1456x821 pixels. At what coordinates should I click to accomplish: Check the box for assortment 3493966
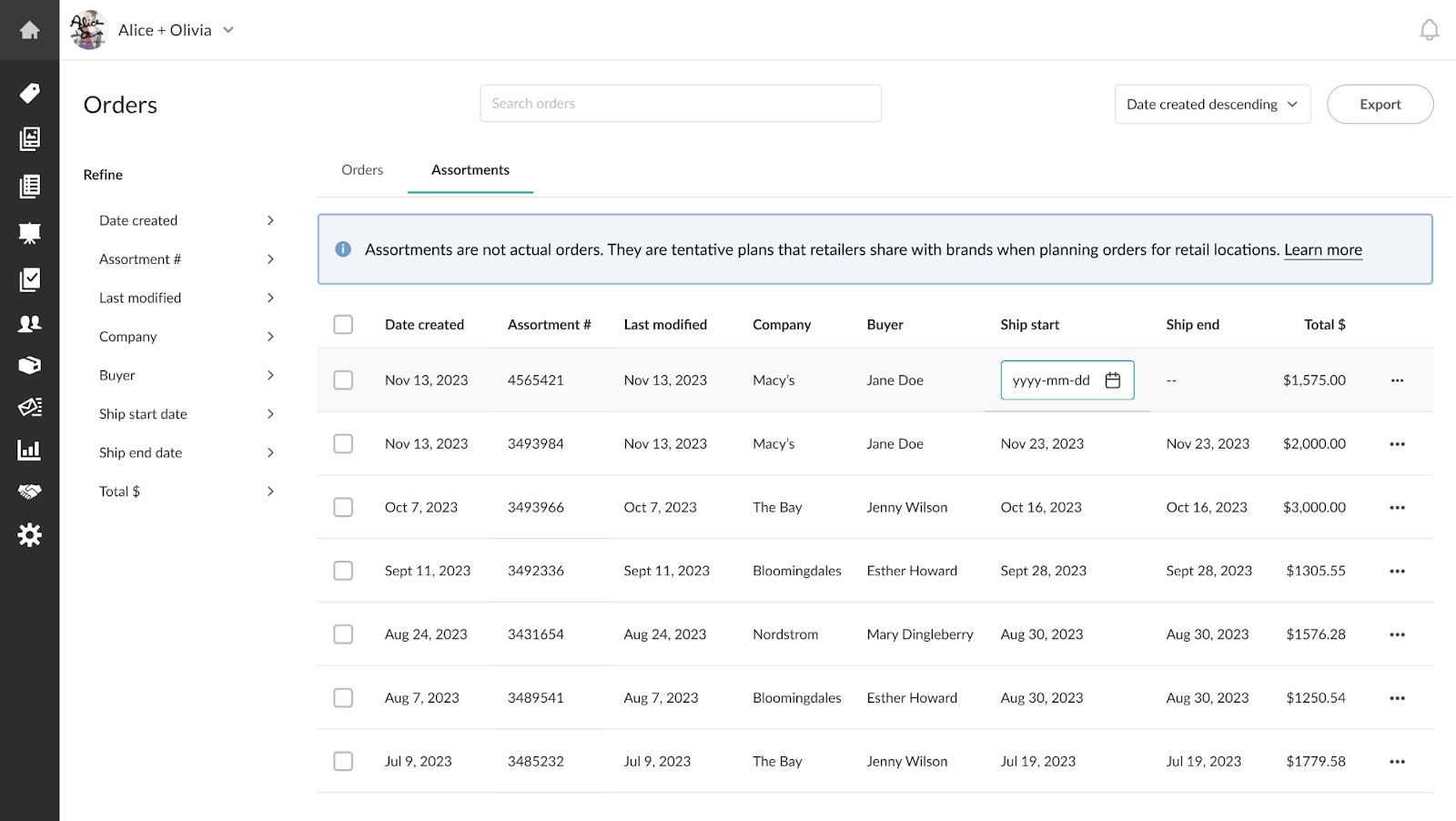[x=343, y=507]
